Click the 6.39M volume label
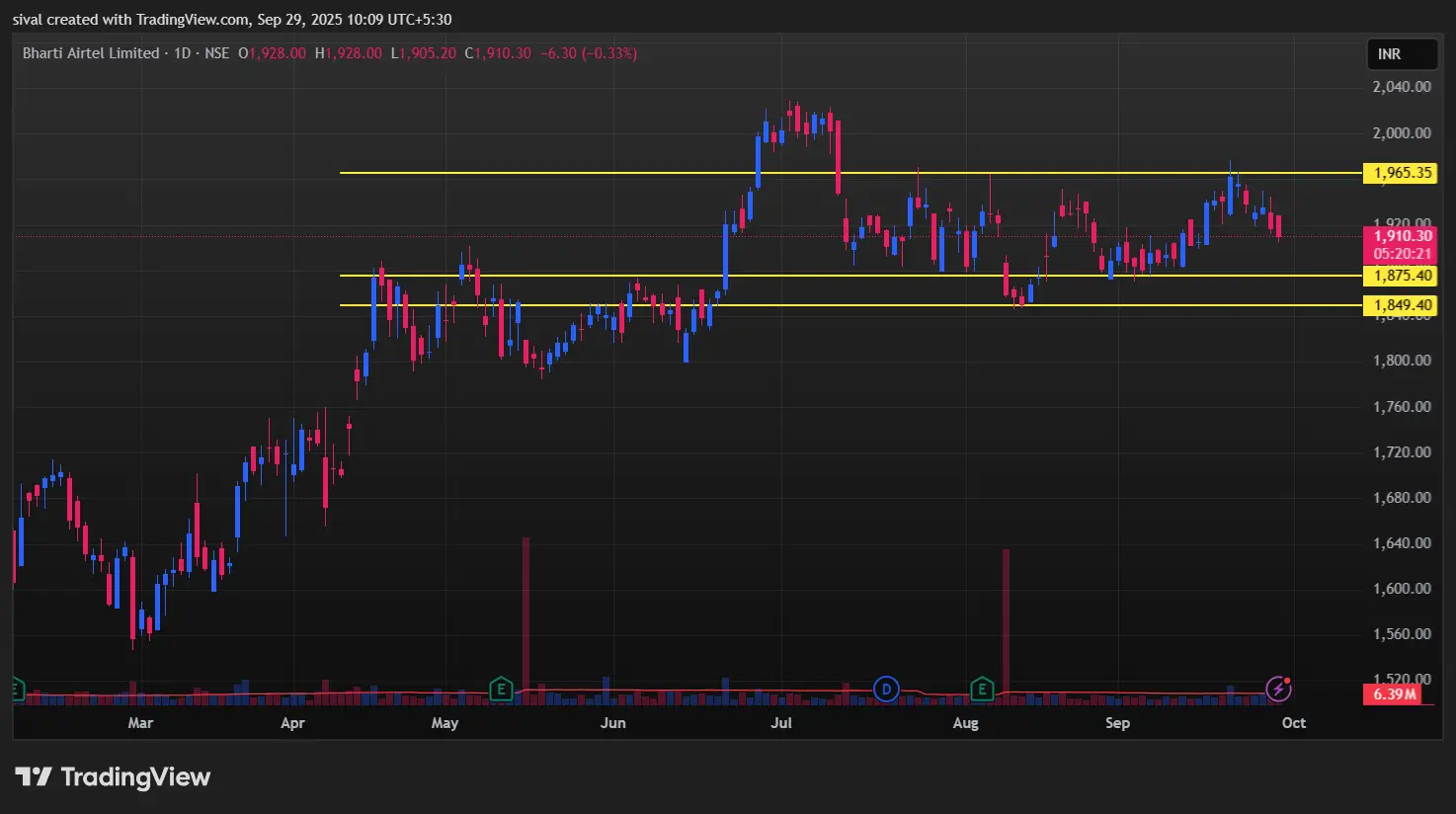The image size is (1456, 814). coord(1395,694)
